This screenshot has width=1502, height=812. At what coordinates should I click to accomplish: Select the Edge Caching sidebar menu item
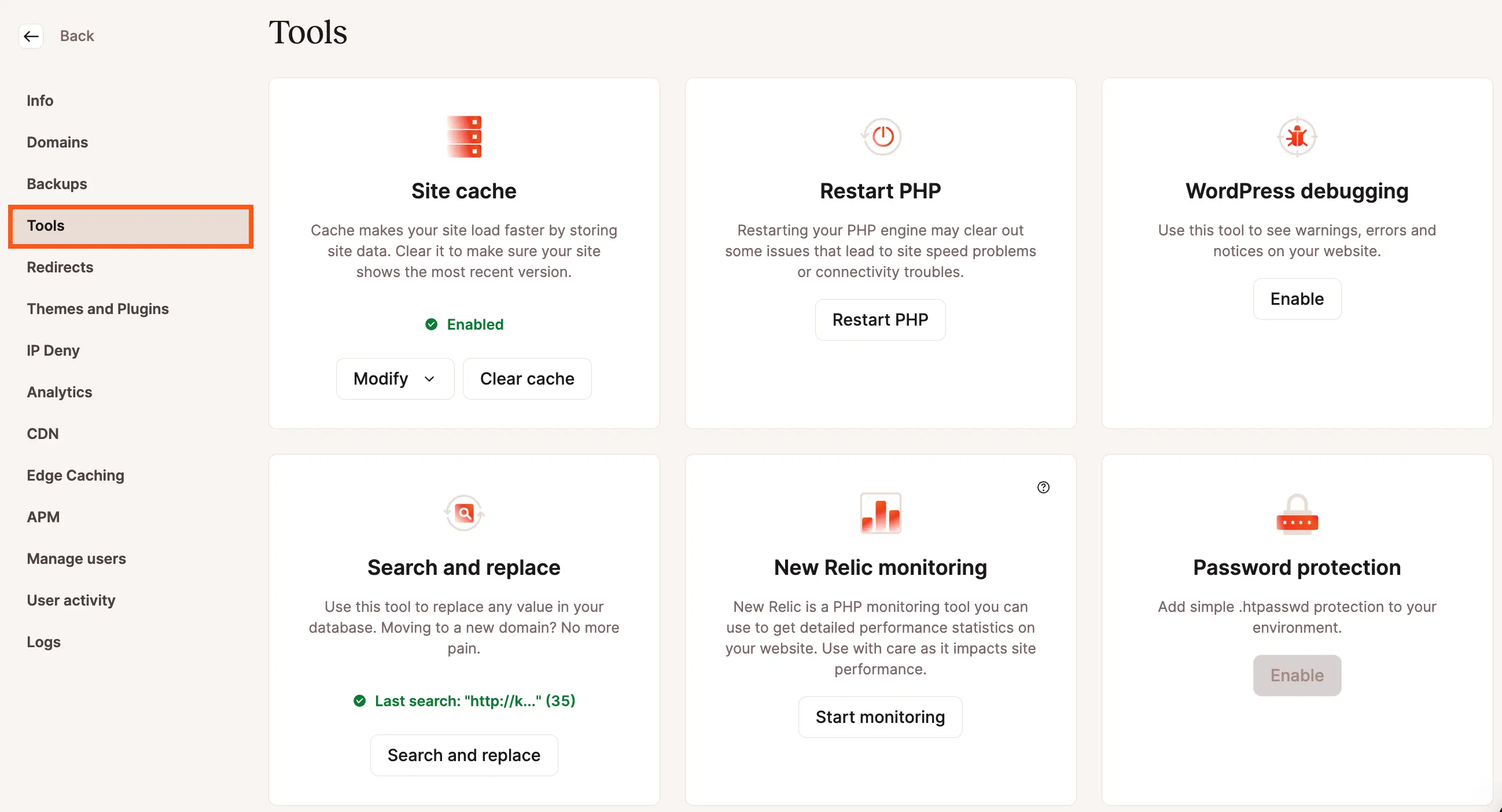pos(75,475)
